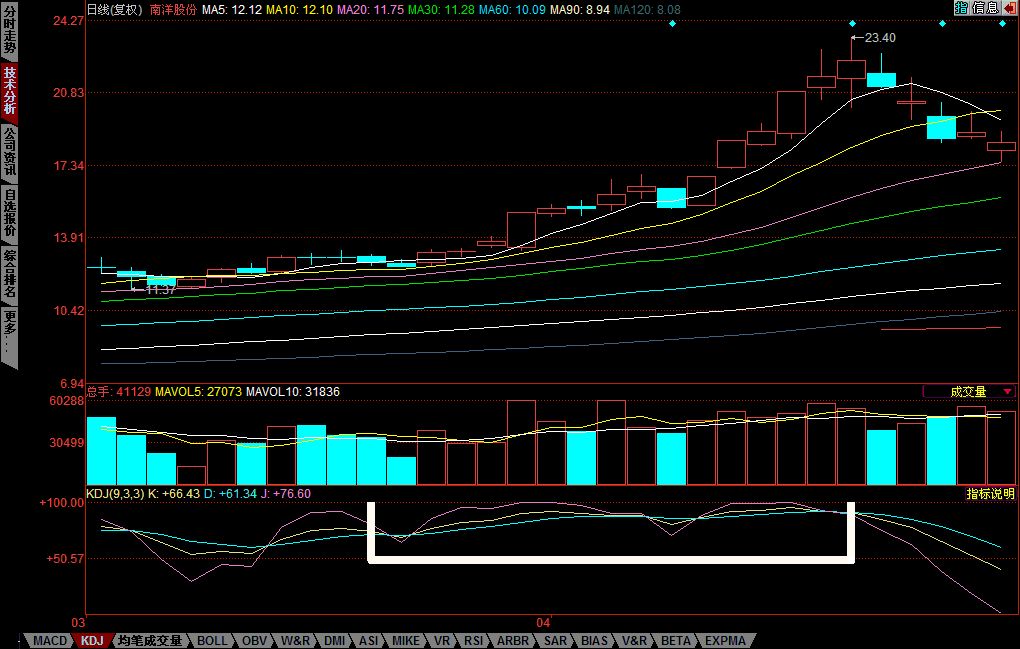The height and width of the screenshot is (649, 1020).
Task: Open the 信息 info button
Action: pyautogui.click(x=985, y=8)
